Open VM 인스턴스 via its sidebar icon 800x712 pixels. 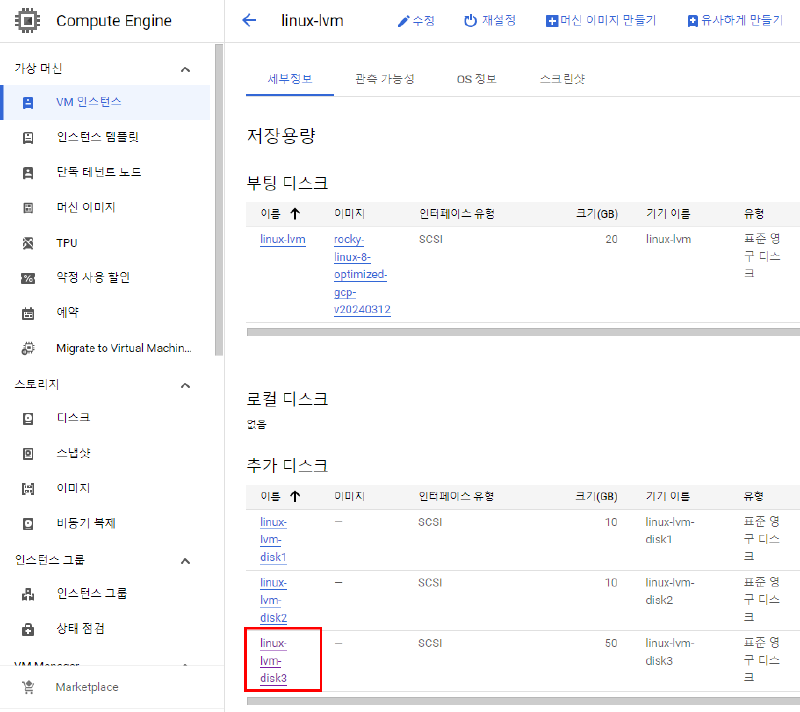(28, 103)
